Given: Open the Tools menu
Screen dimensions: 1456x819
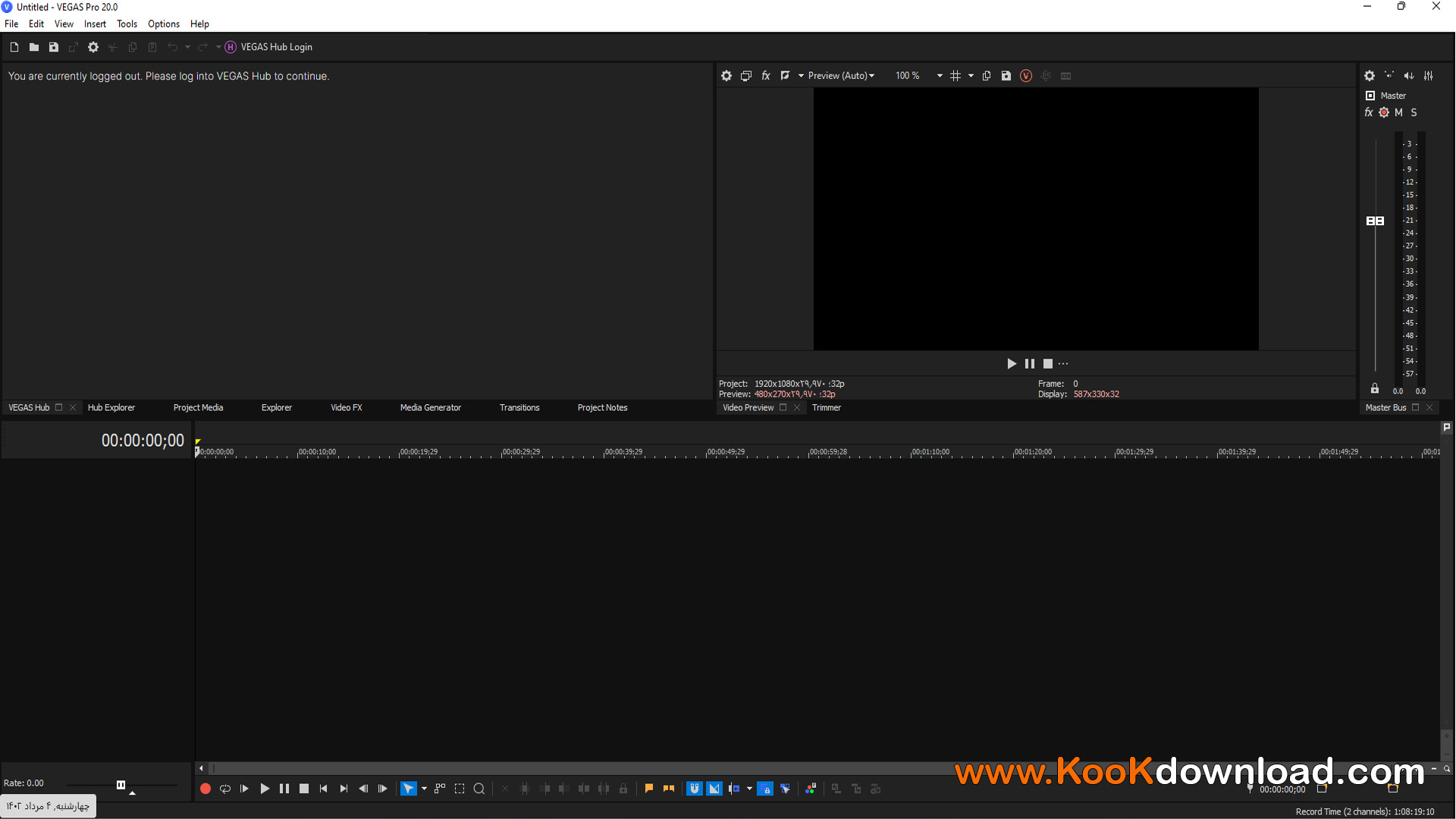Looking at the screenshot, I should 127,24.
